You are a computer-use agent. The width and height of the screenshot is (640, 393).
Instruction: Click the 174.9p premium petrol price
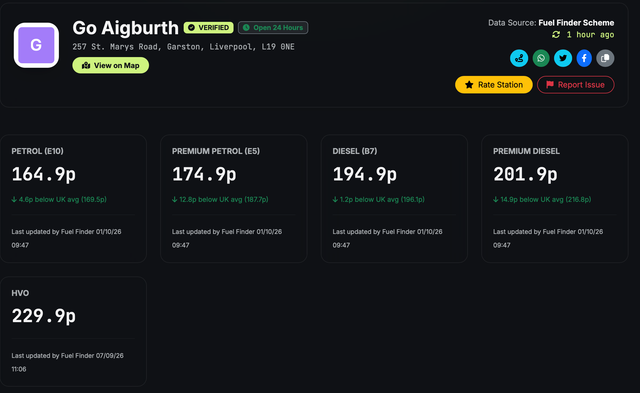tap(204, 175)
